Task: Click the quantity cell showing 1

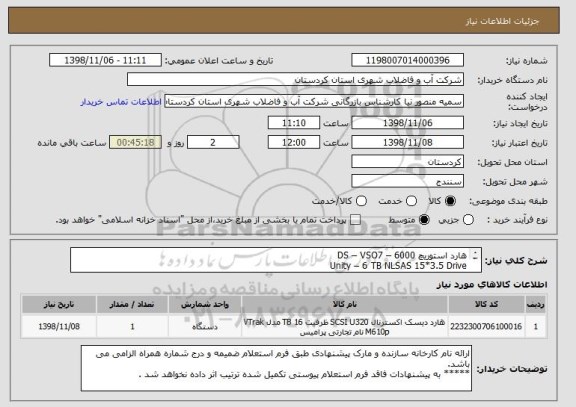Action: click(x=132, y=326)
